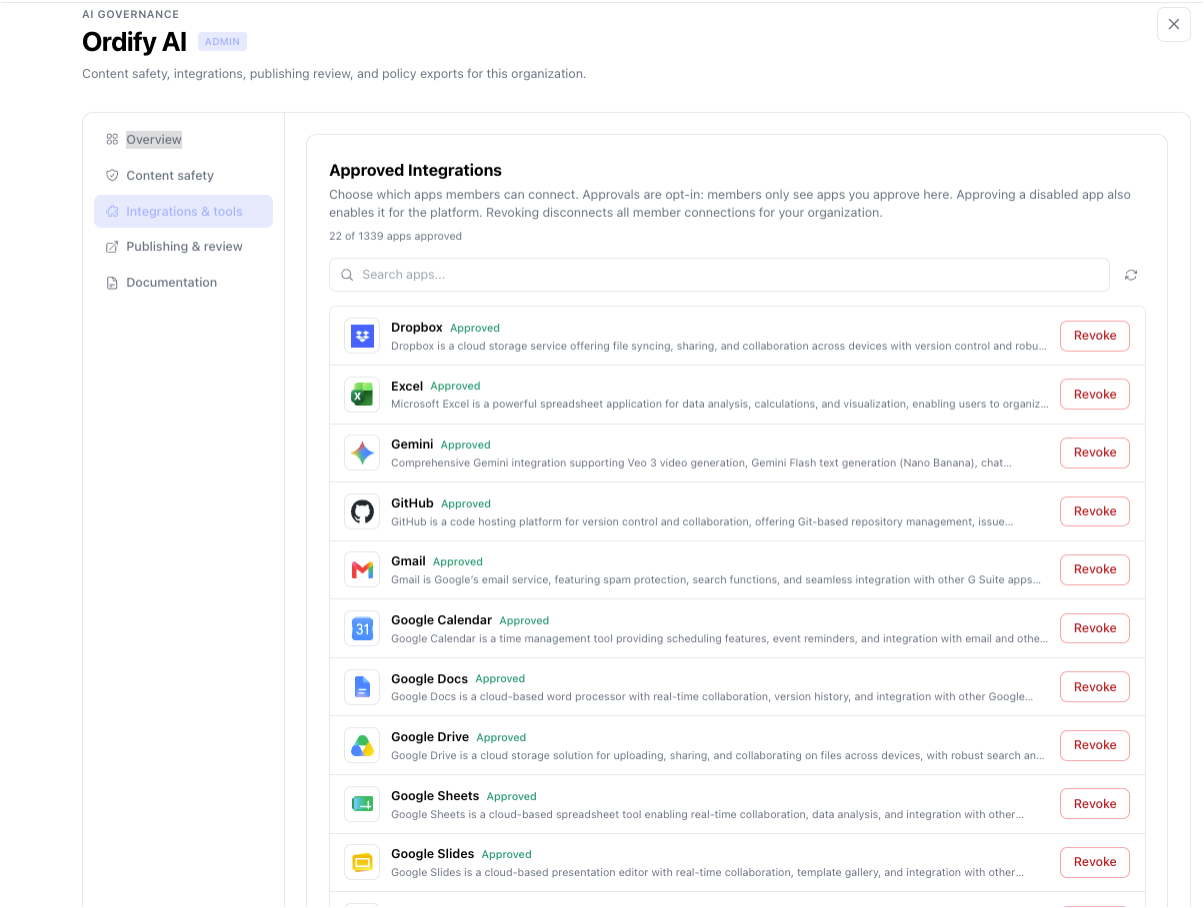Click the Google Slides icon
1204x908 pixels.
click(x=362, y=863)
